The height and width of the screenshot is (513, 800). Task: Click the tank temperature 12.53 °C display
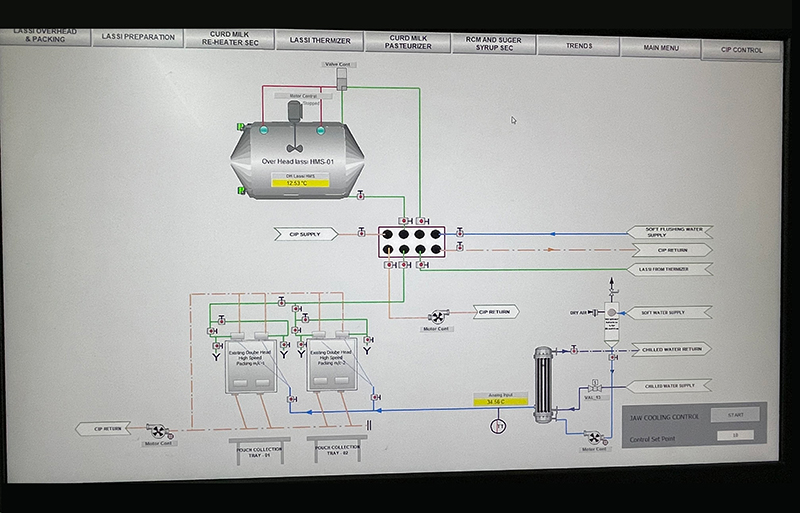click(x=295, y=183)
